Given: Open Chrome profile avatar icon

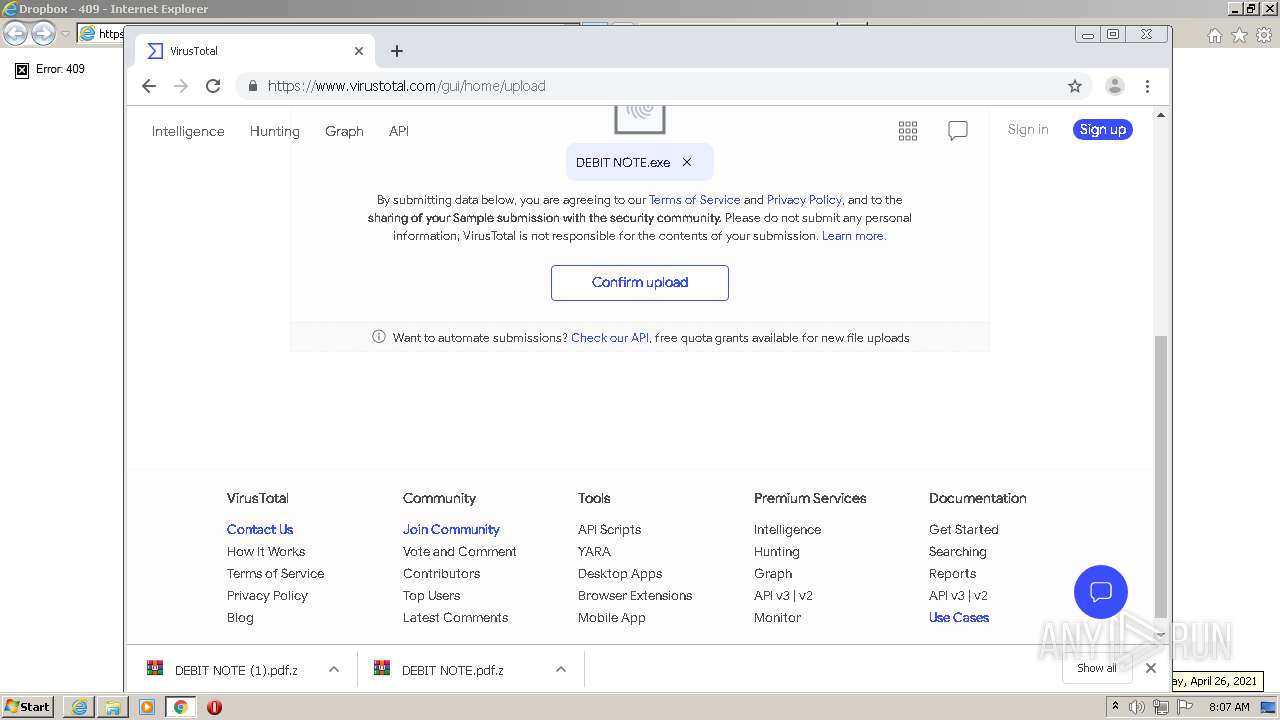Looking at the screenshot, I should (1115, 86).
